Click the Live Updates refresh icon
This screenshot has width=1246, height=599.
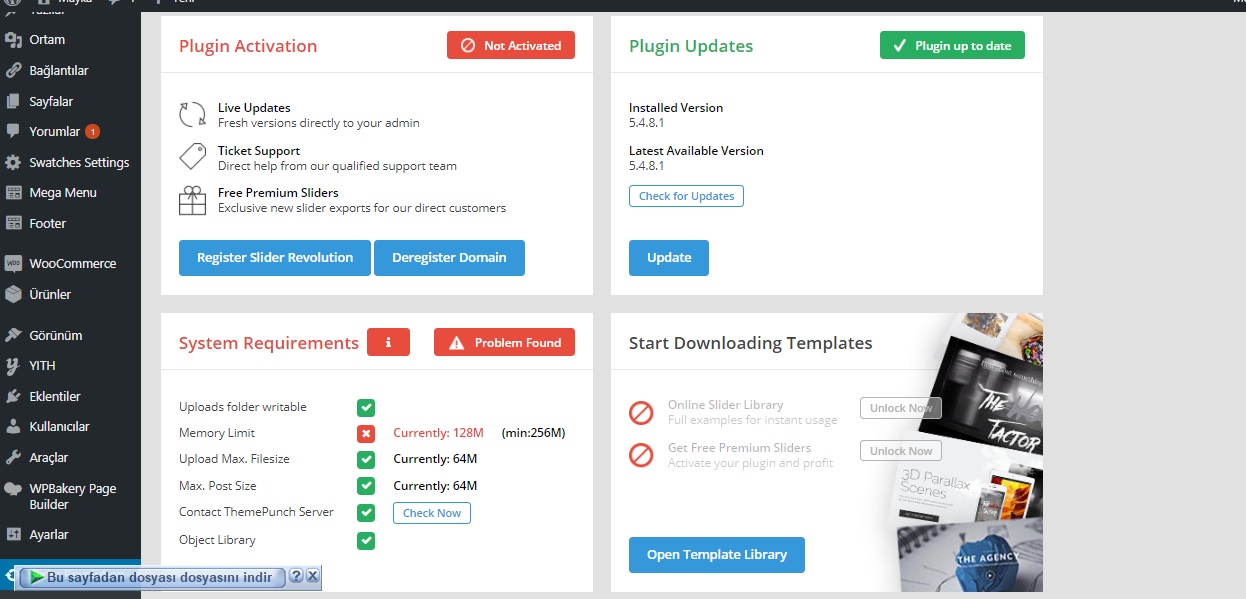(x=192, y=114)
